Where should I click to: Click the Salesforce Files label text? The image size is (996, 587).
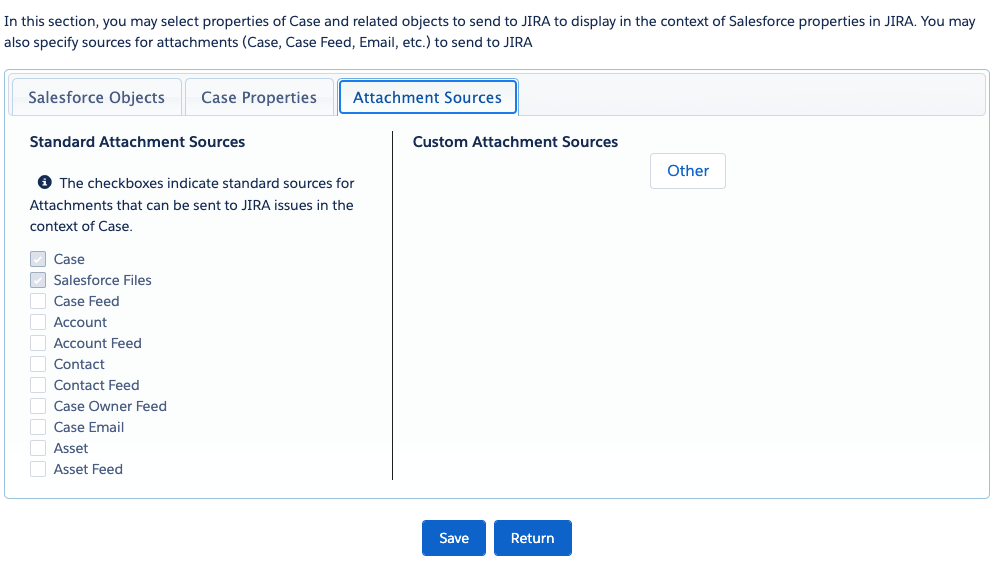coord(102,280)
